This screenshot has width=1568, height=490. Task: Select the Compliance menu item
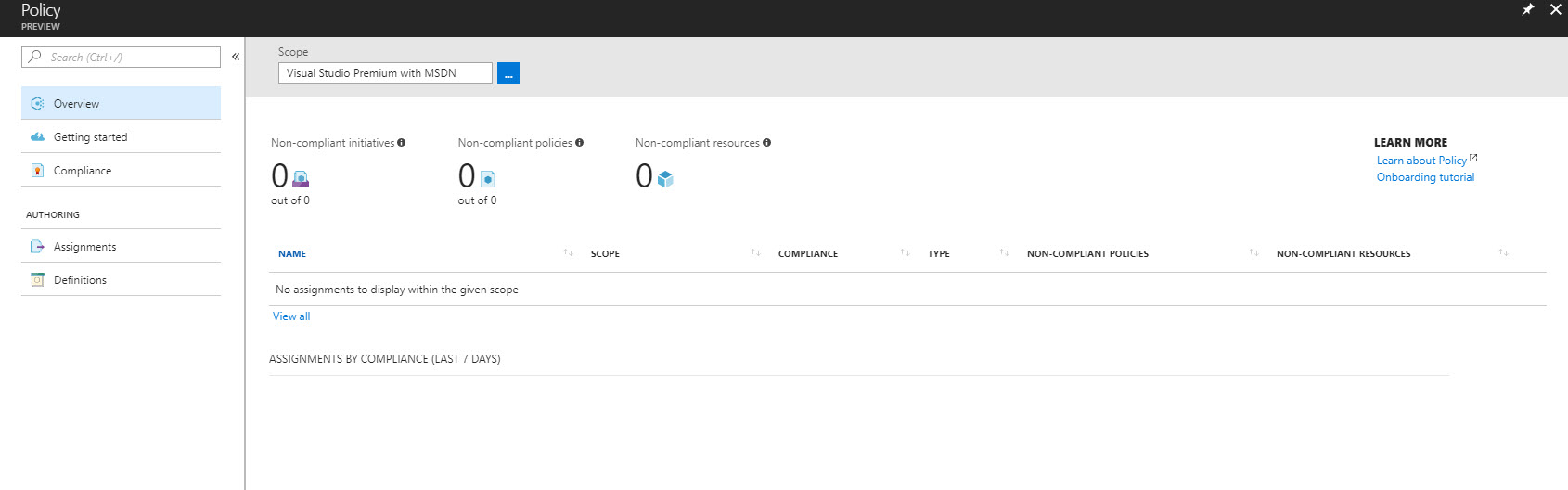point(121,171)
